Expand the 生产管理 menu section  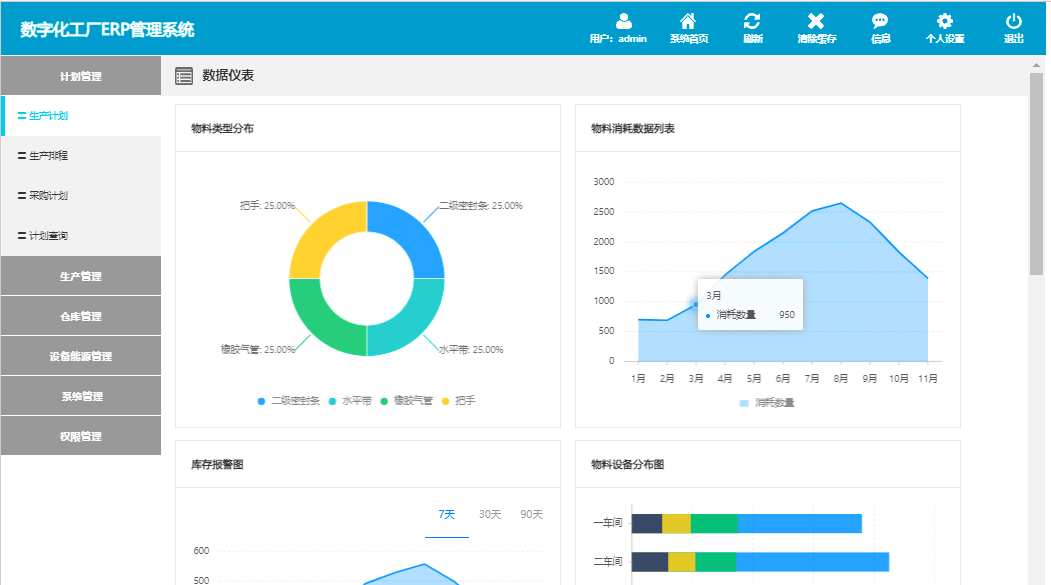[x=80, y=275]
